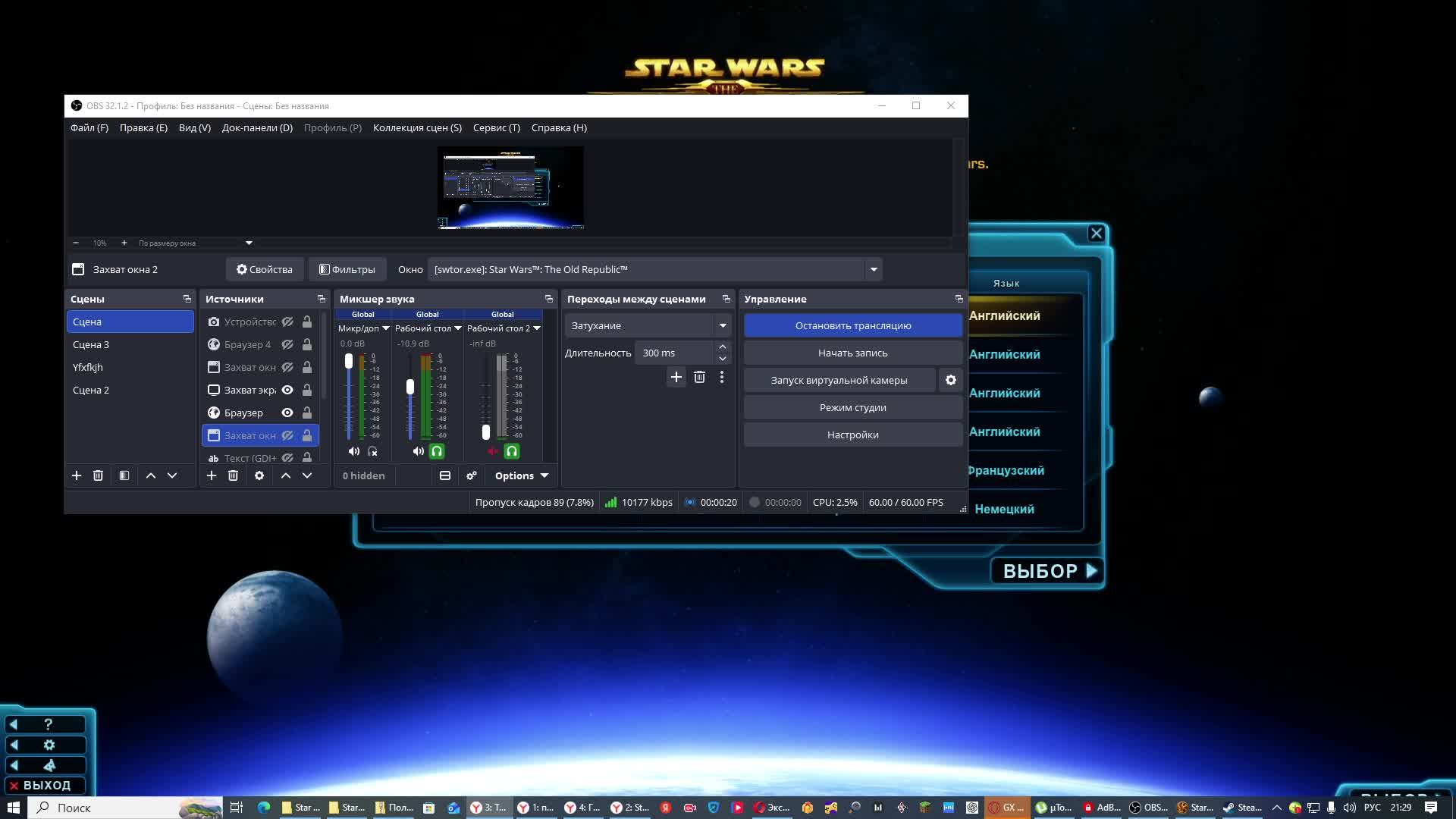The height and width of the screenshot is (819, 1456).
Task: Unlock the Устройство source
Action: point(307,322)
